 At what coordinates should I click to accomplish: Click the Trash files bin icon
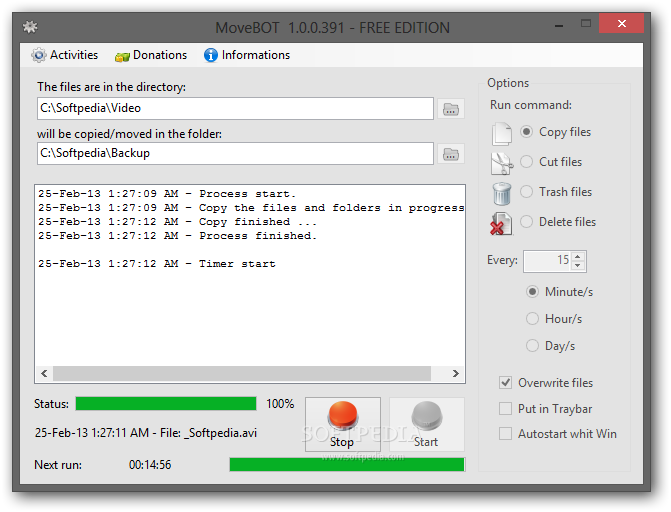502,193
